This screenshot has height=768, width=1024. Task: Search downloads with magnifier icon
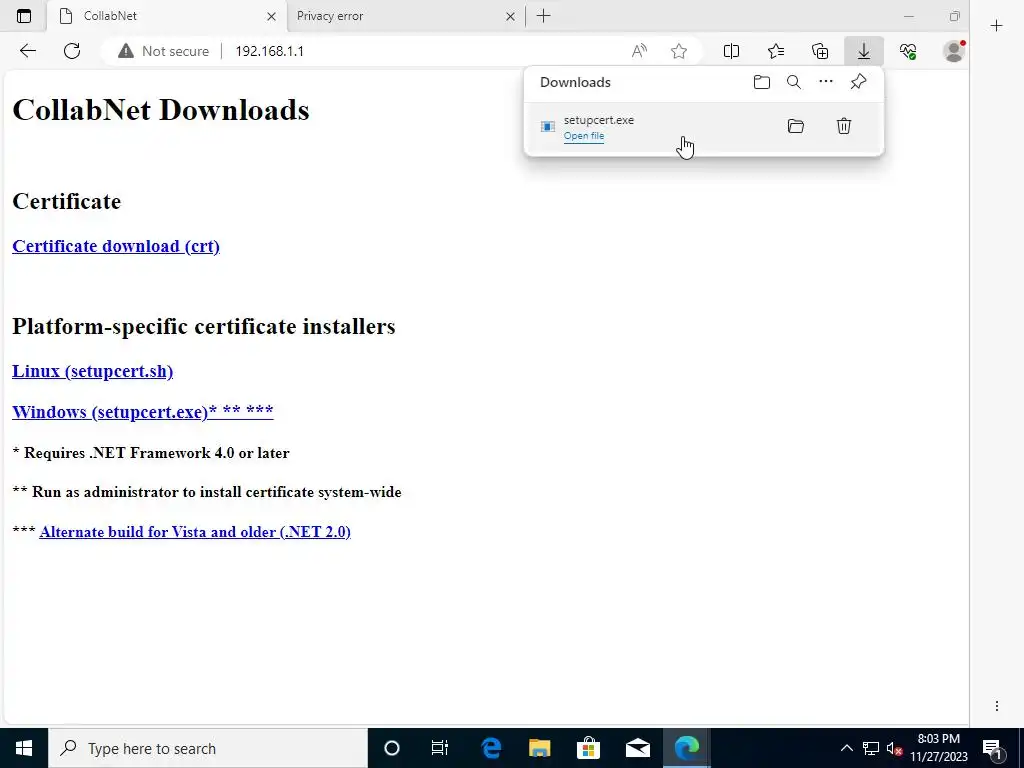pyautogui.click(x=793, y=82)
